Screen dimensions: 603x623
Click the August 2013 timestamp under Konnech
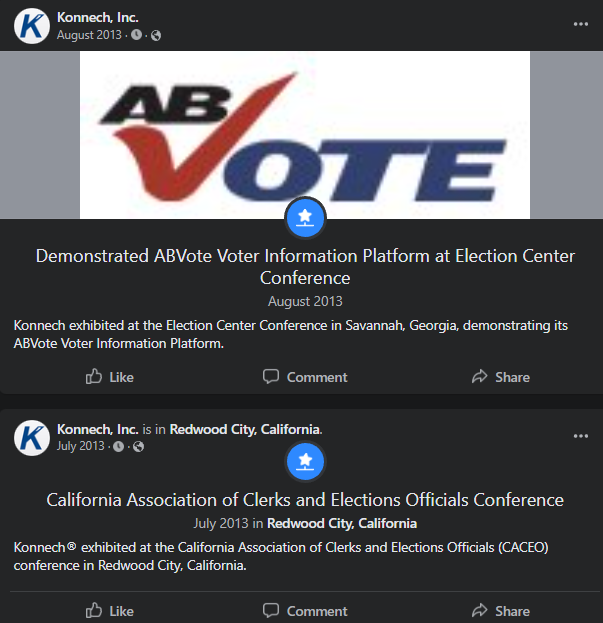tap(89, 35)
